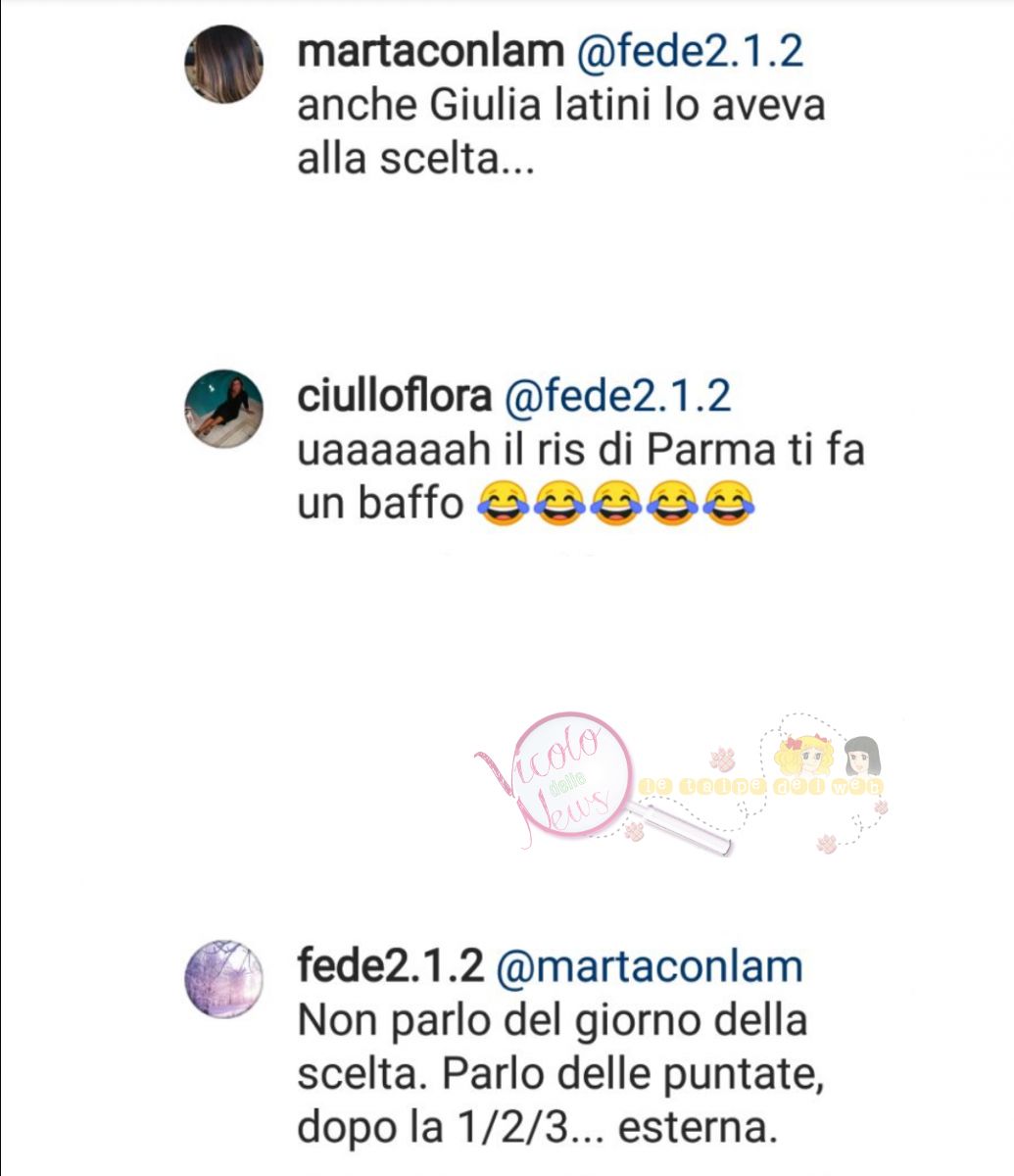Open @fede2.1.2 mention in ciulloflora's comment
The width and height of the screenshot is (1014, 1176).
[x=617, y=396]
